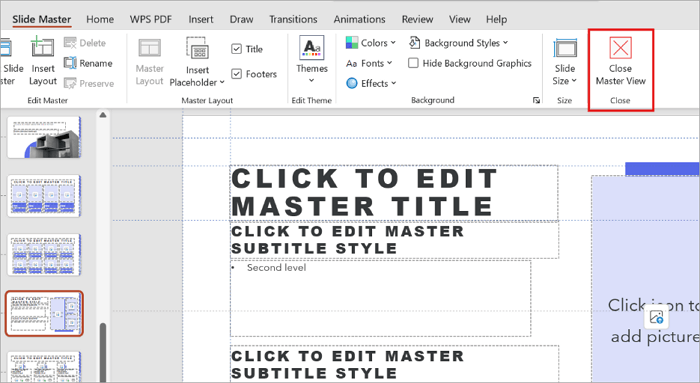
Task: Click the picture placeholder icon on the slide
Action: click(x=656, y=317)
